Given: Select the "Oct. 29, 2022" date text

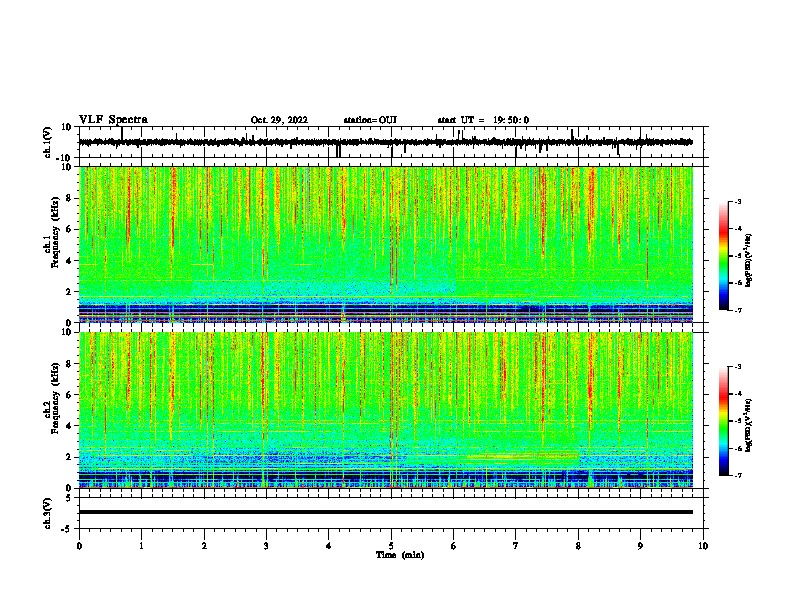Looking at the screenshot, I should coord(279,120).
